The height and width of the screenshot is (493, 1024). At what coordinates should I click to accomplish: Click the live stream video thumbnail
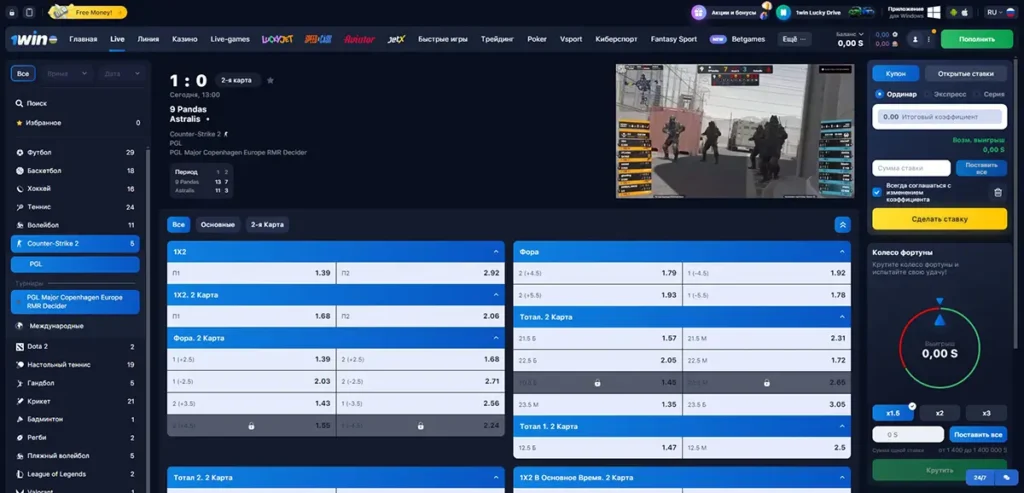[x=735, y=131]
